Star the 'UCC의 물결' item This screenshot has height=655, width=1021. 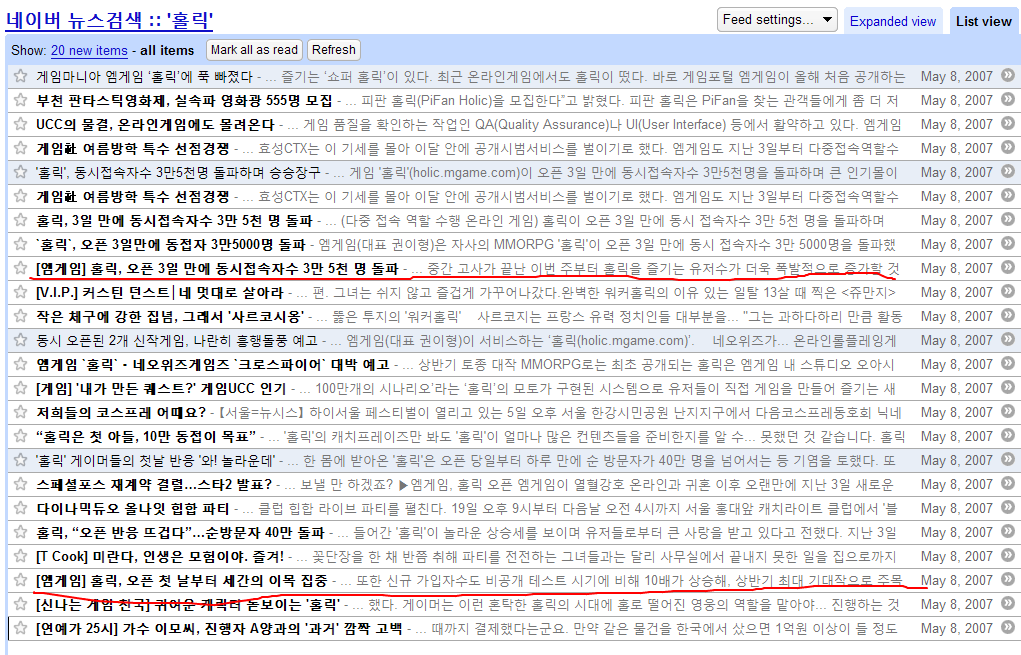point(20,124)
